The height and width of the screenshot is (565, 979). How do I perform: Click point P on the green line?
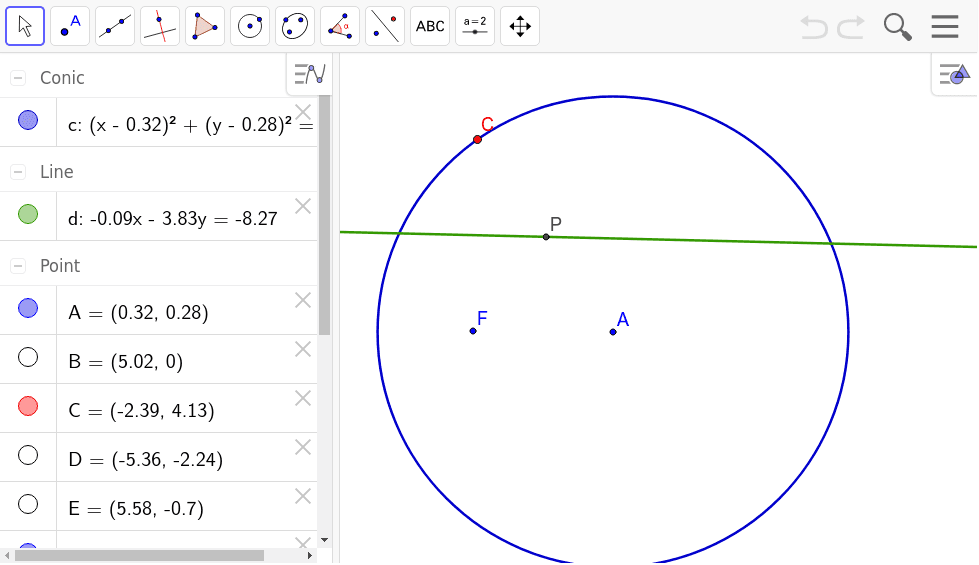tap(546, 237)
